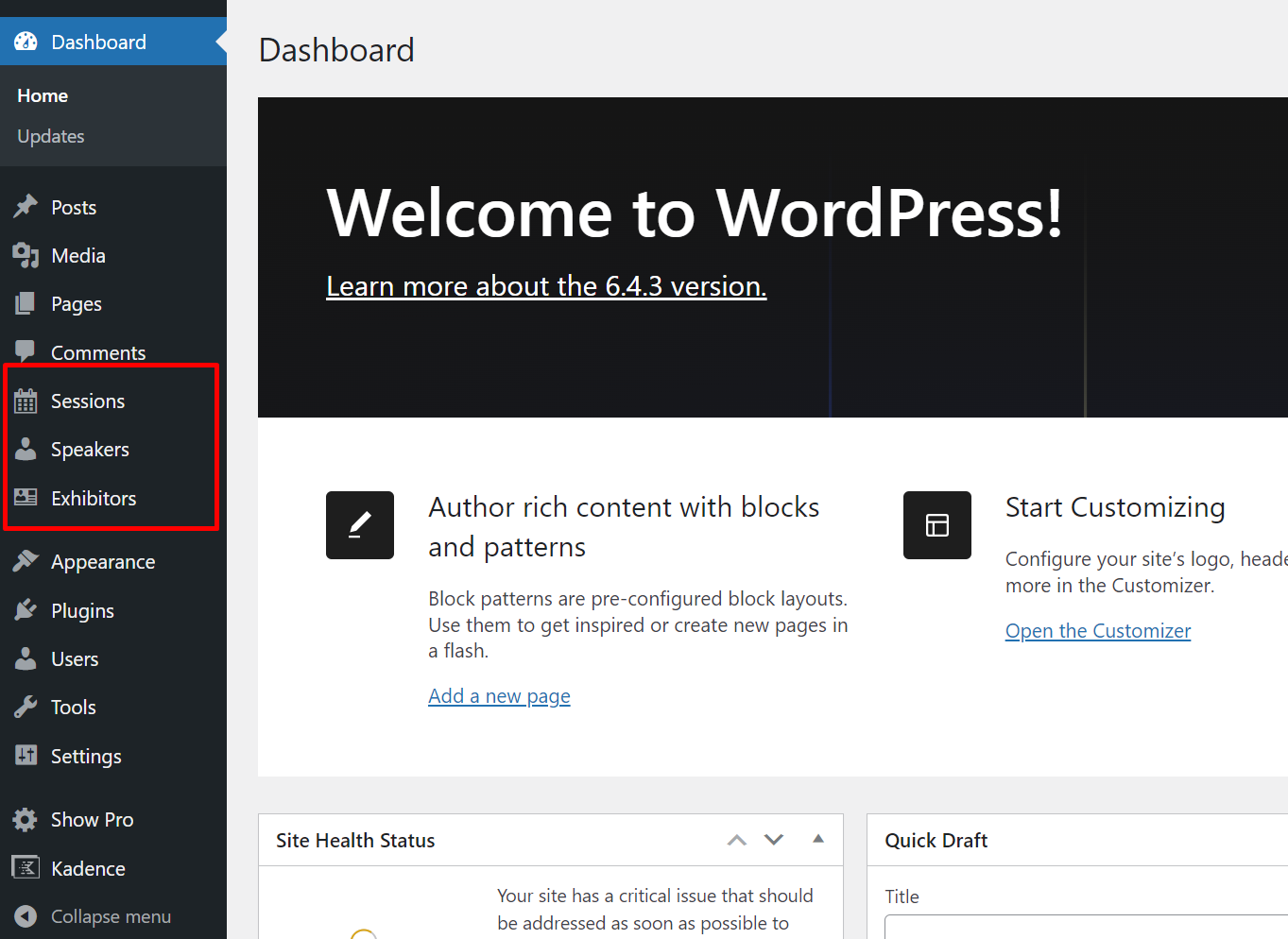Click the Dashboard page title
Screen dimensions: 1288x939
point(336,50)
